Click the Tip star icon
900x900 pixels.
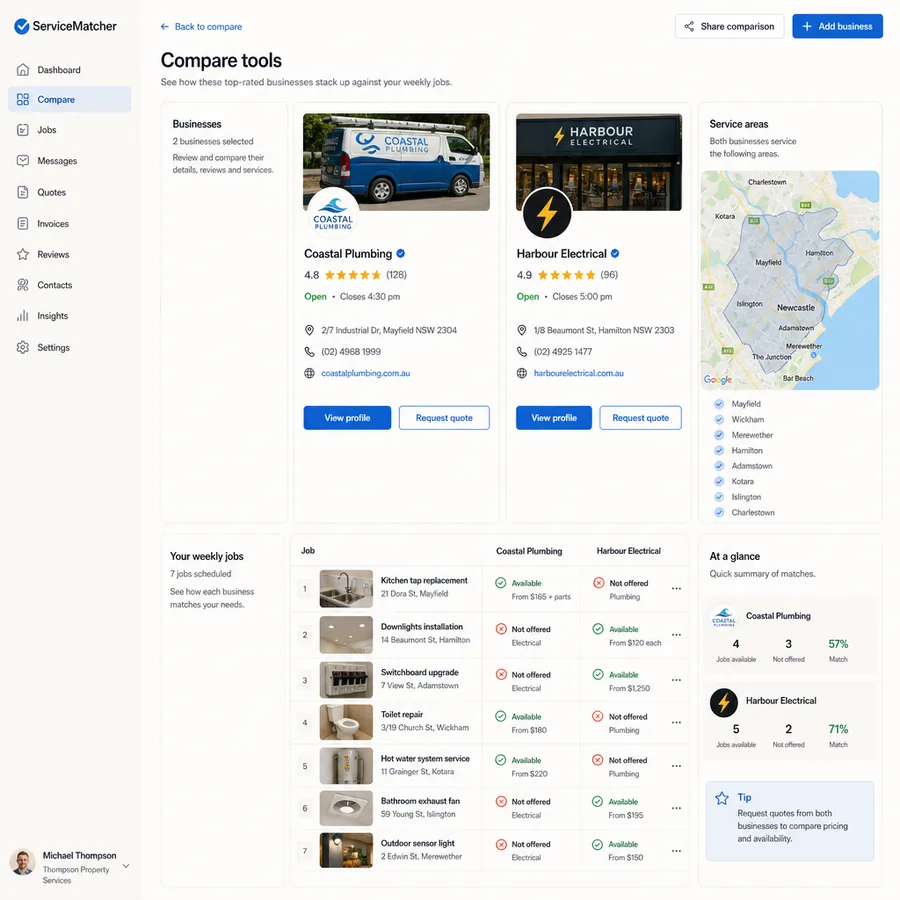coord(722,798)
